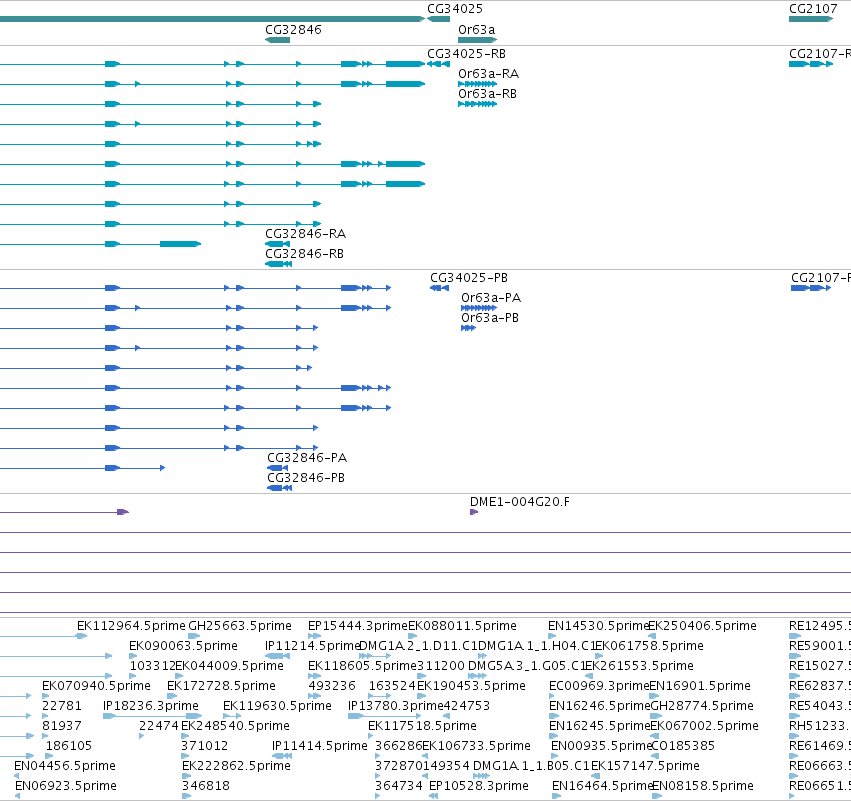Select the EK119630.5prime EST label
851x801 pixels.
(x=277, y=706)
